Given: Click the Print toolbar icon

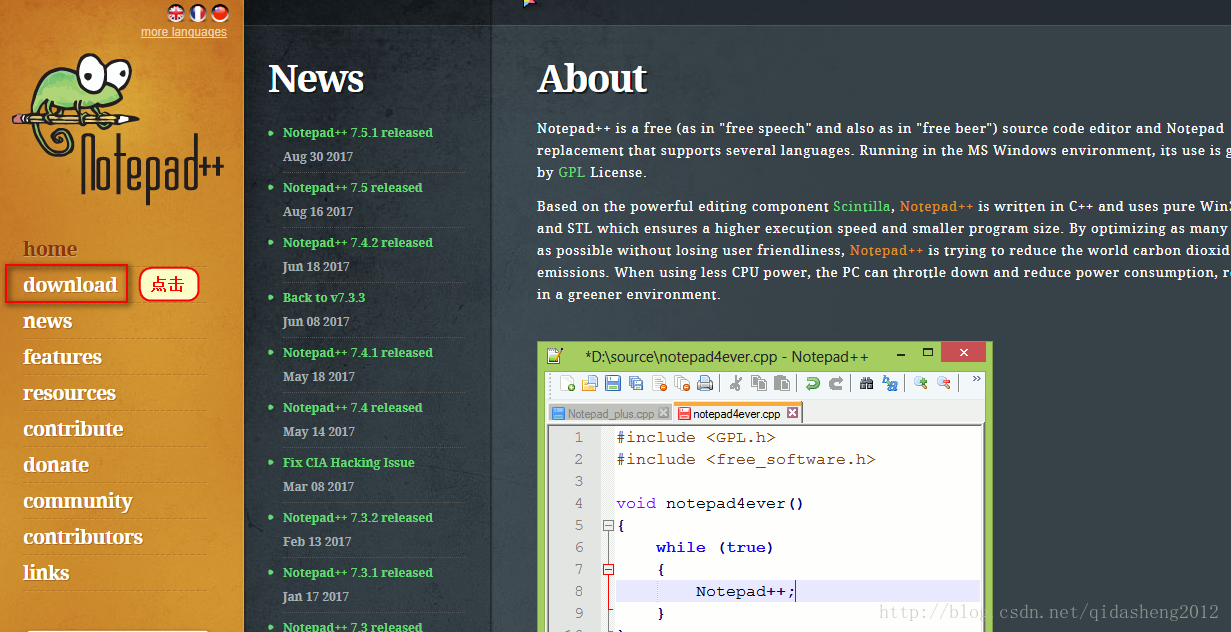Looking at the screenshot, I should (x=705, y=383).
